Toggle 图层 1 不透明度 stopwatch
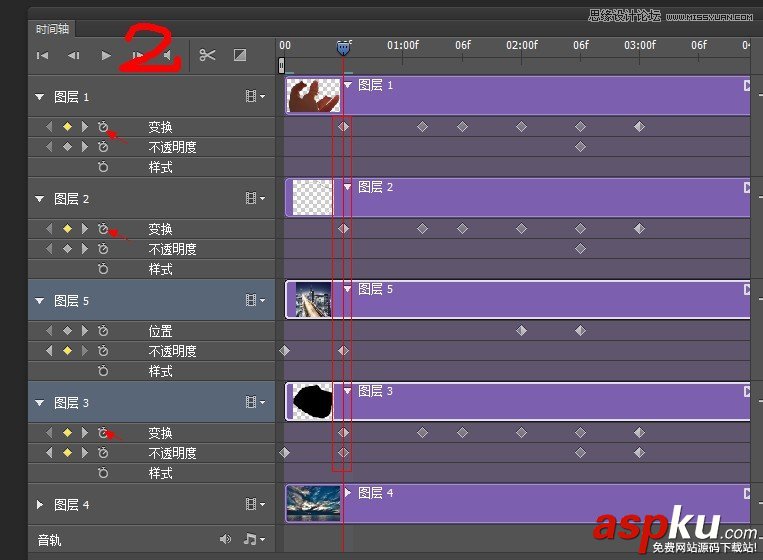 (x=103, y=146)
